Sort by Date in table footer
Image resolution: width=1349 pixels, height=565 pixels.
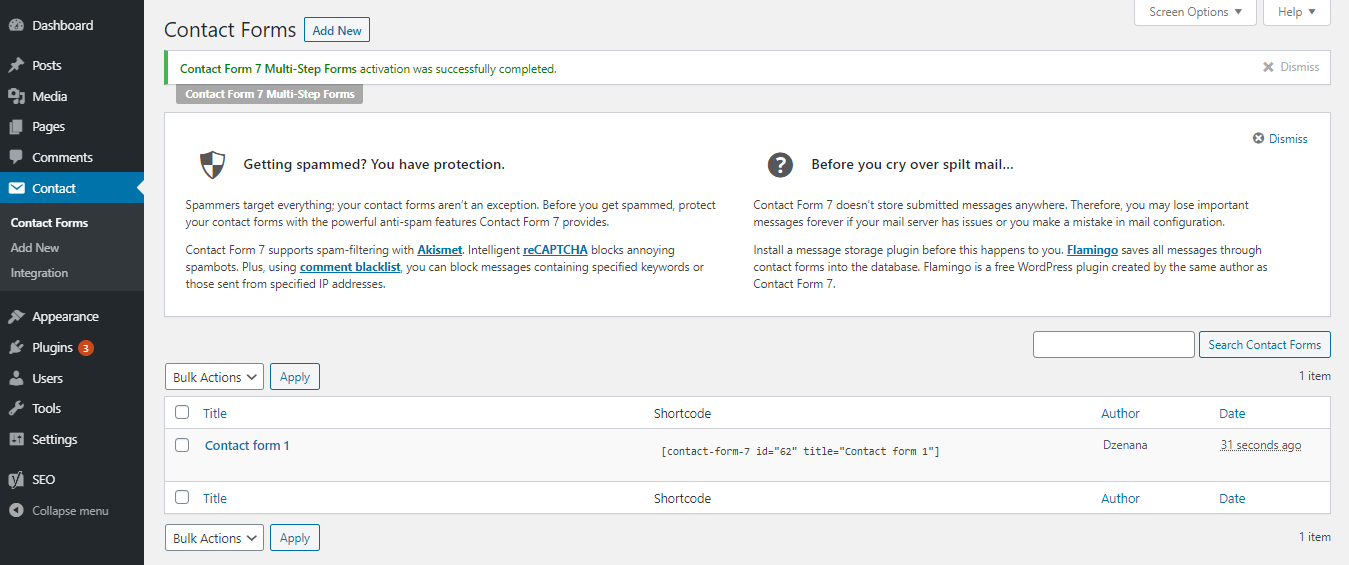1232,498
